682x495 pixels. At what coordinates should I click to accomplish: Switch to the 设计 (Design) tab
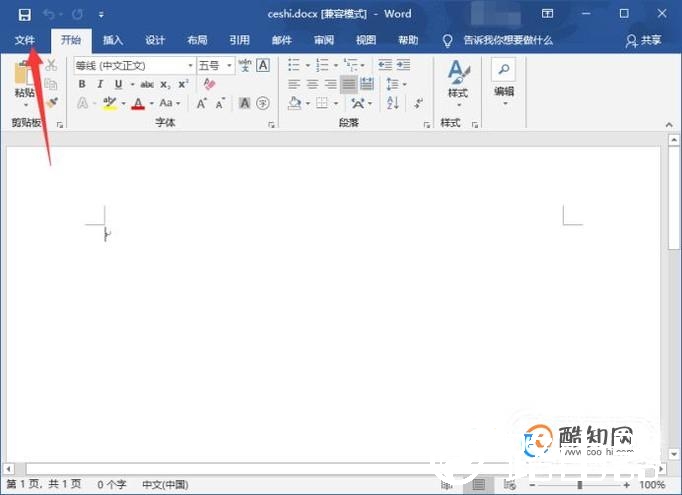(x=155, y=40)
